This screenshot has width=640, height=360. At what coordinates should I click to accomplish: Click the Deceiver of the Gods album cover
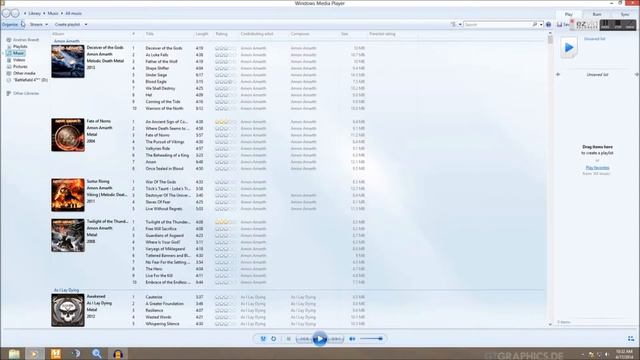tap(68, 61)
